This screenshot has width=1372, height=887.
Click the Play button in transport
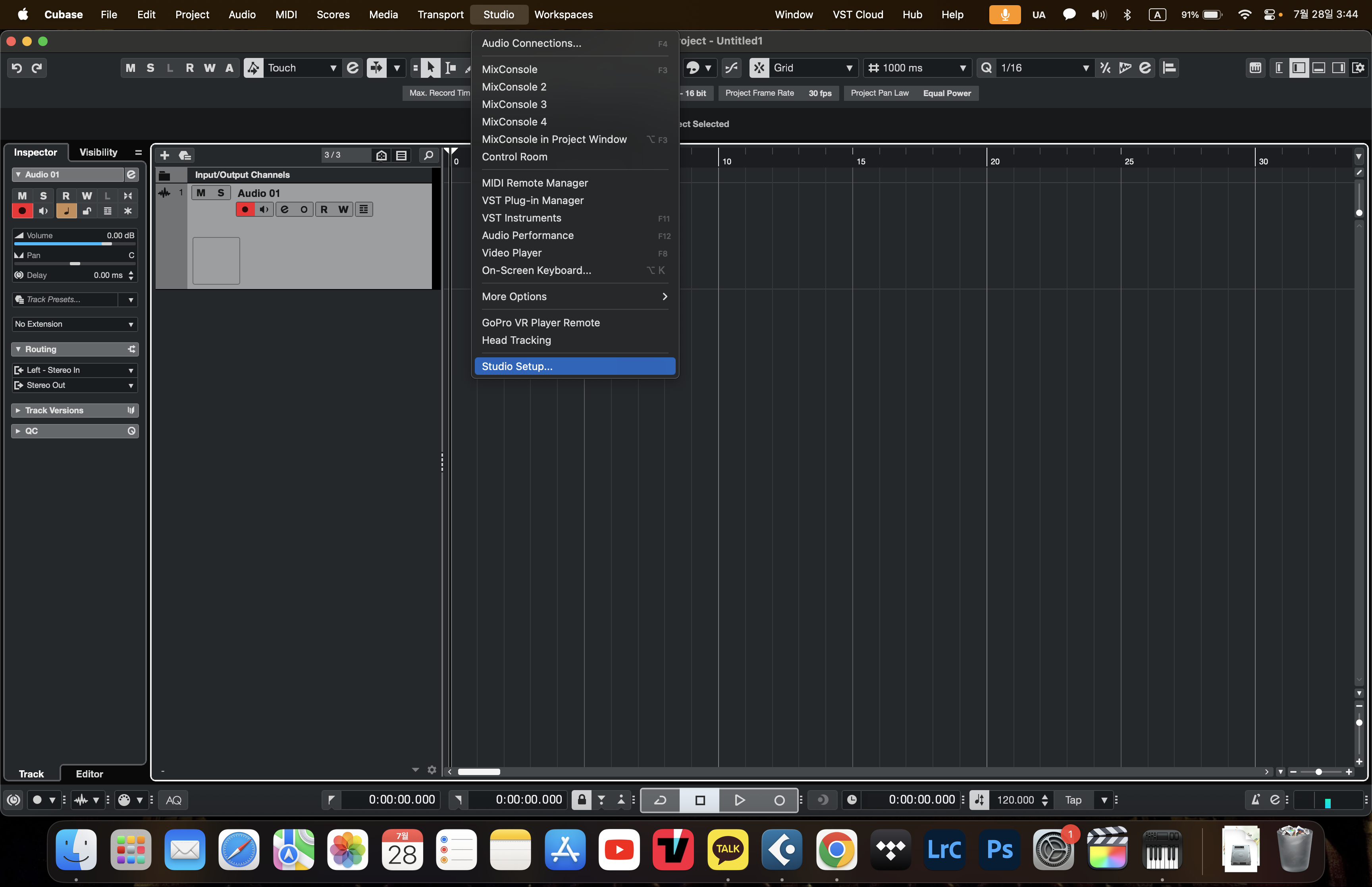coord(739,800)
